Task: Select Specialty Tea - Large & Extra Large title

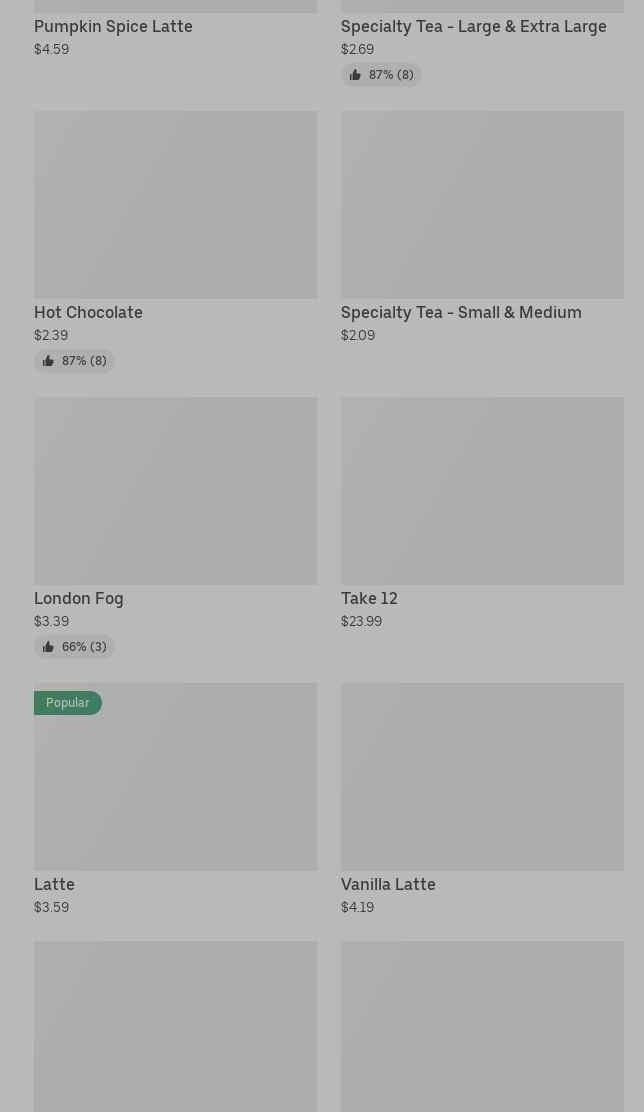Action: [473, 26]
